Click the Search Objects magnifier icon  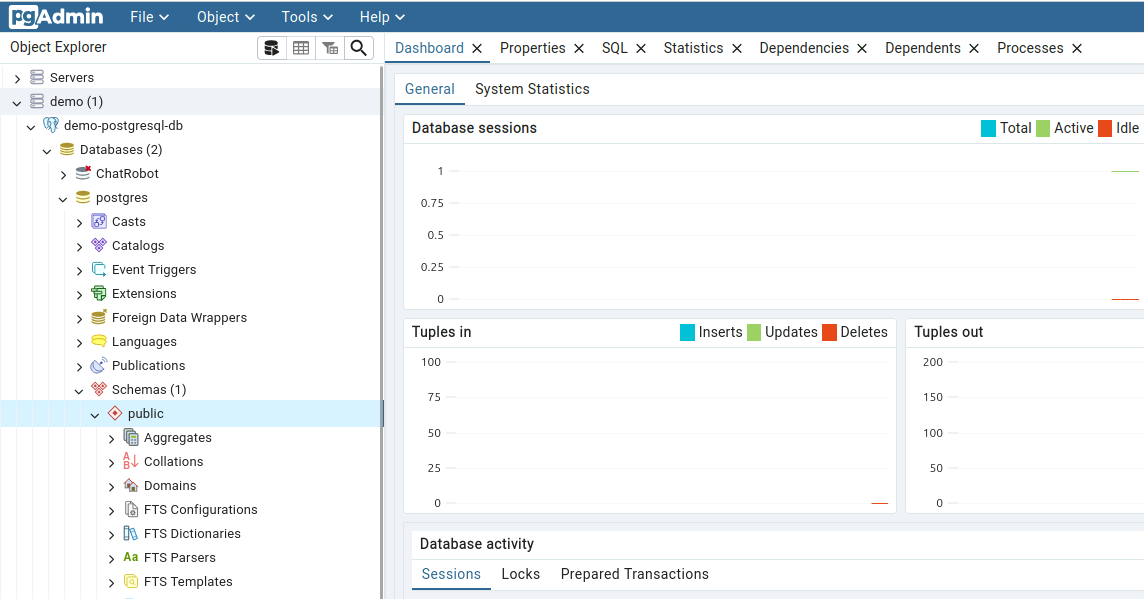click(x=358, y=48)
